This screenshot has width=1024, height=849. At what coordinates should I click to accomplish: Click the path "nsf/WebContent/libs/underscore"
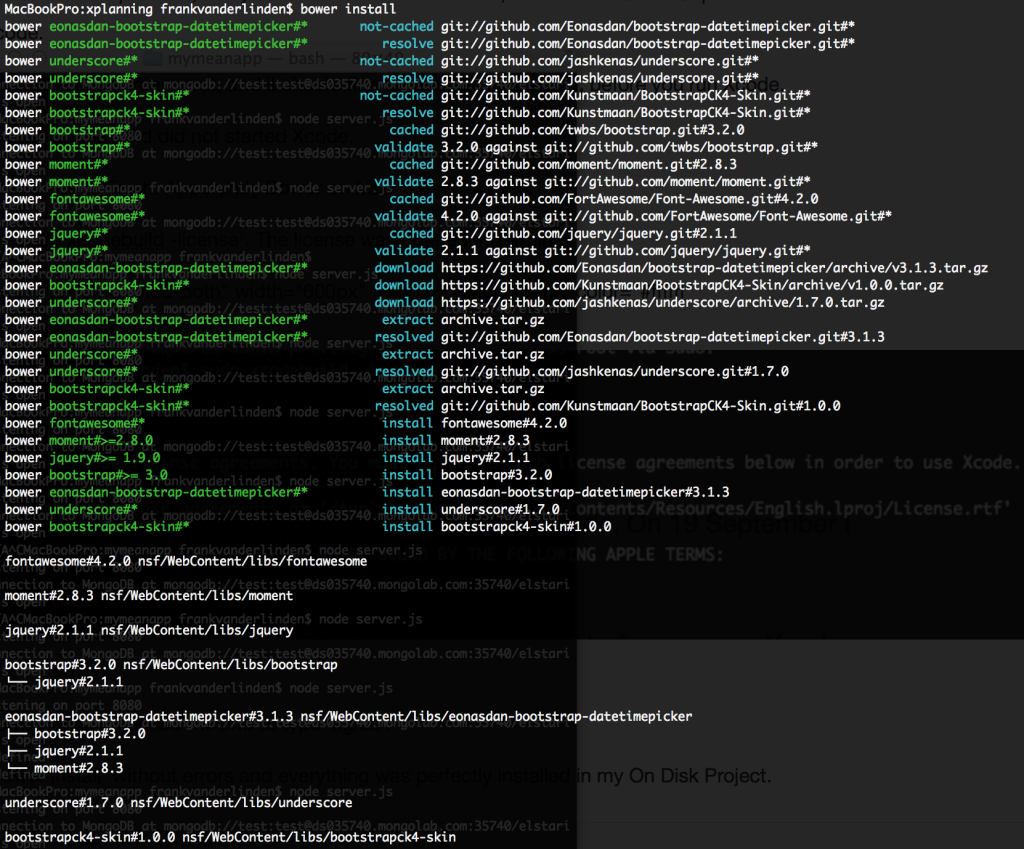tap(242, 803)
